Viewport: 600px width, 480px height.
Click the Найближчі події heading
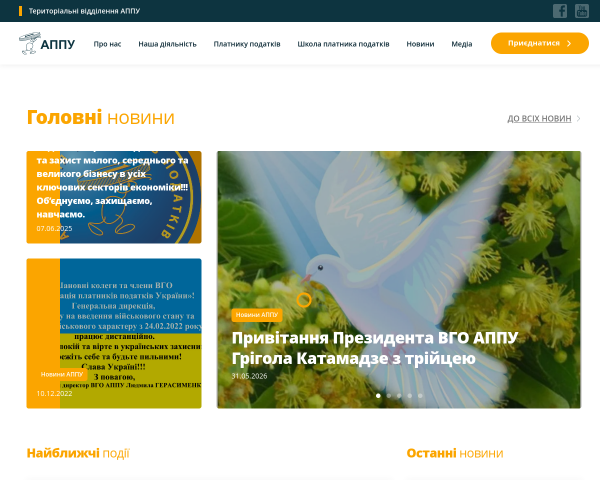click(x=78, y=453)
